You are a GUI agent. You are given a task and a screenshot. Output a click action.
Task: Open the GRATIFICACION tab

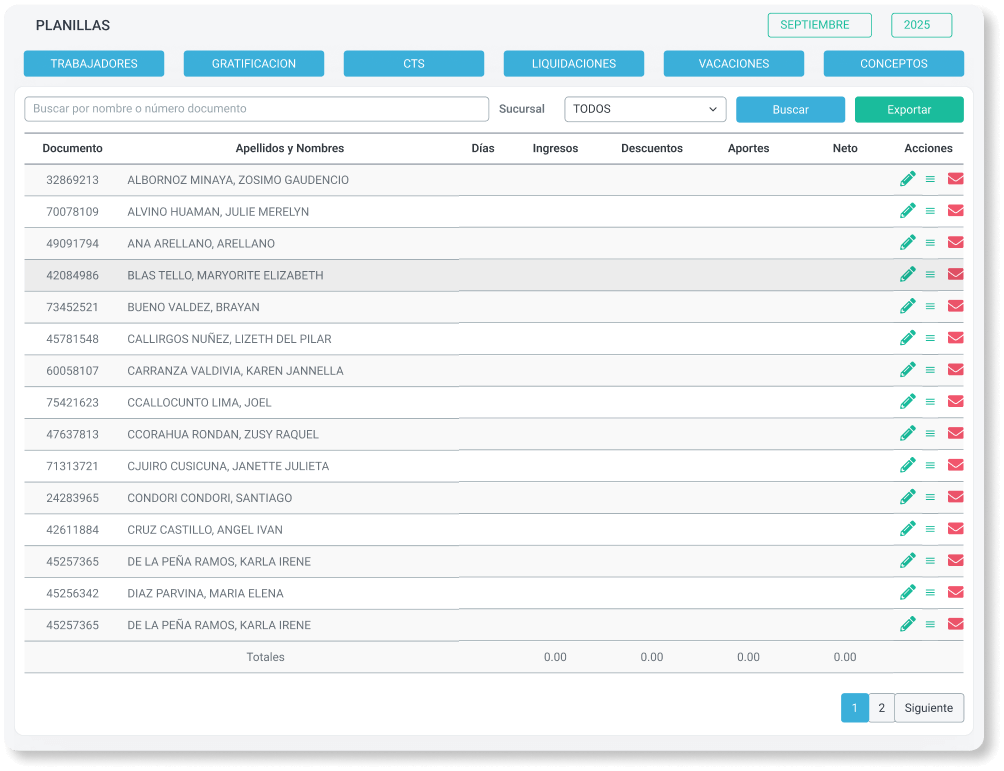tap(254, 64)
